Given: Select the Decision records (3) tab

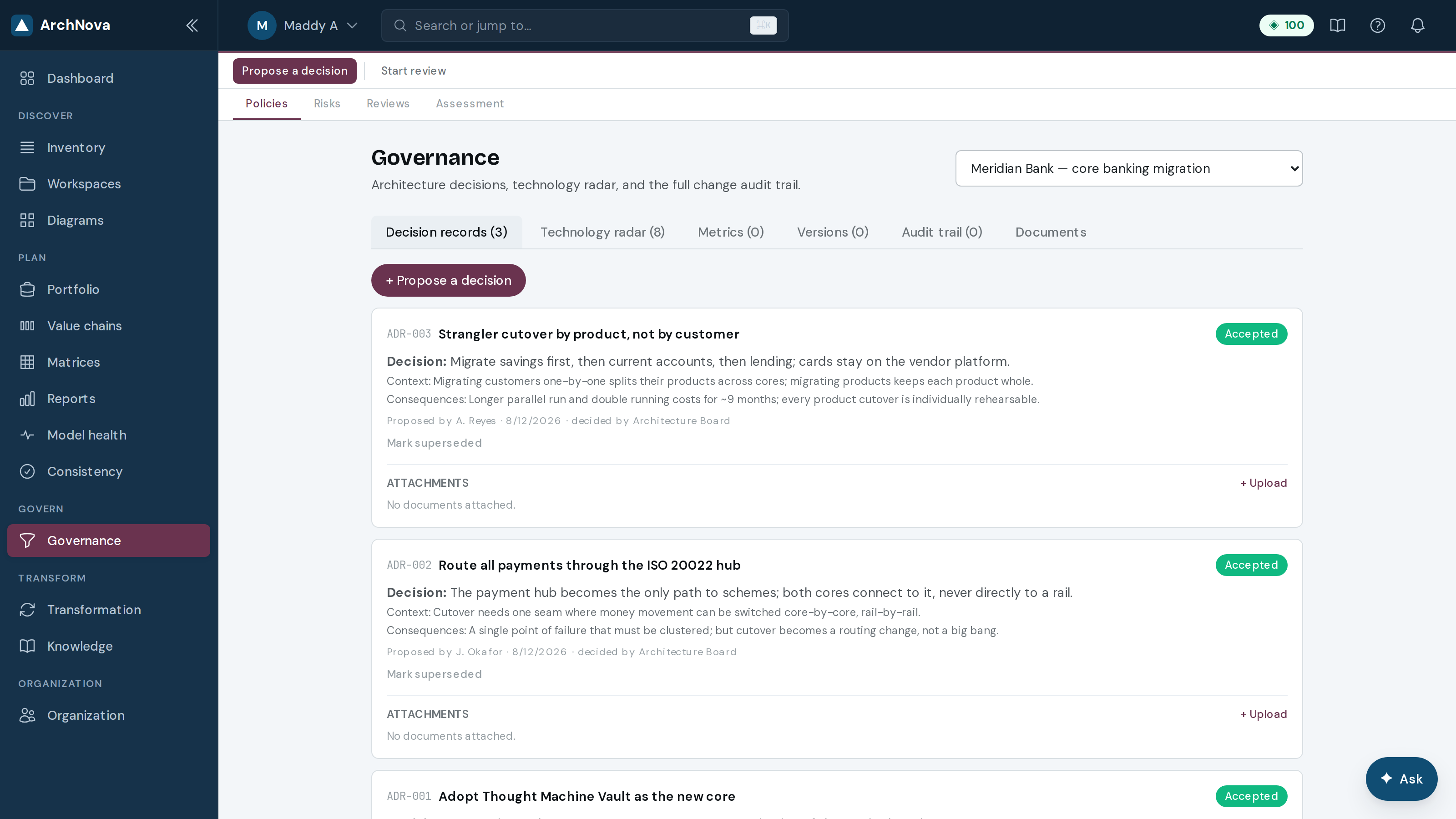Looking at the screenshot, I should (x=446, y=233).
